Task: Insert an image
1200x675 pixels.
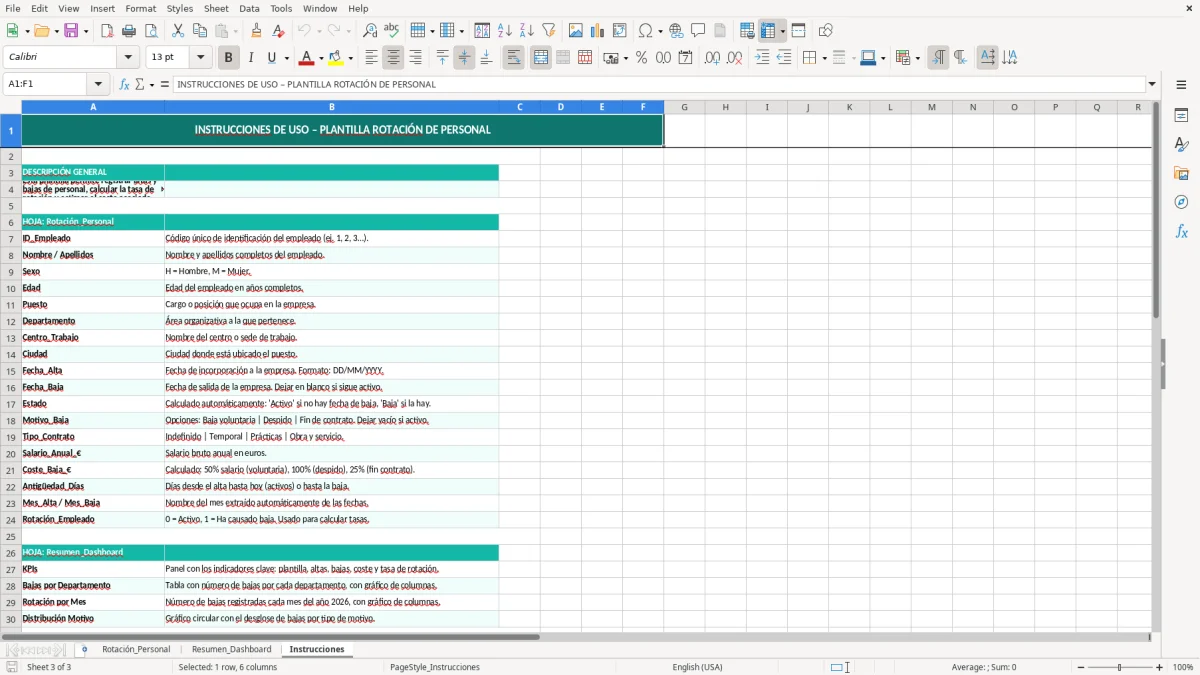Action: click(x=576, y=31)
